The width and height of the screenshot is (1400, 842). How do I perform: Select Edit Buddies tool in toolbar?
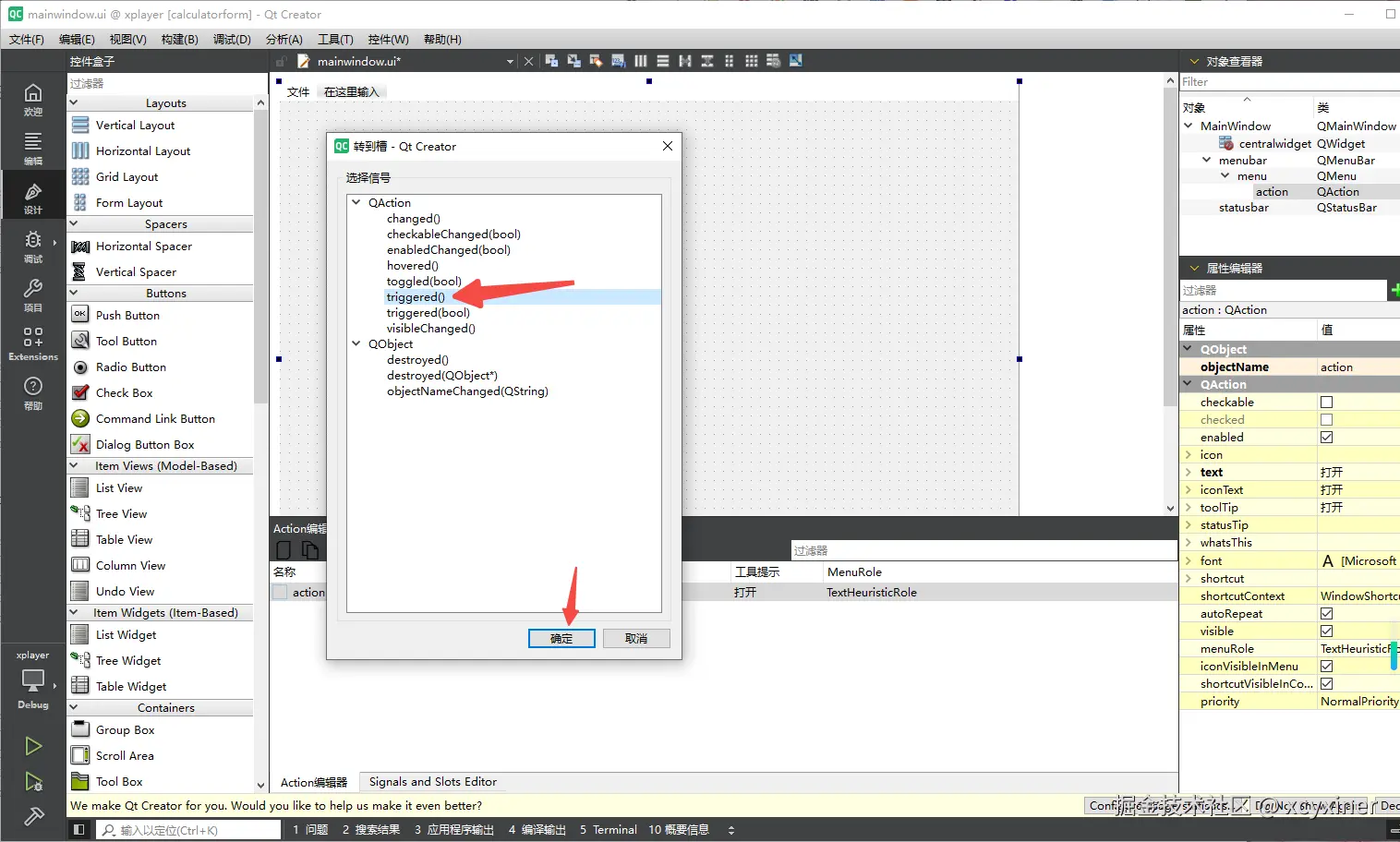point(596,61)
